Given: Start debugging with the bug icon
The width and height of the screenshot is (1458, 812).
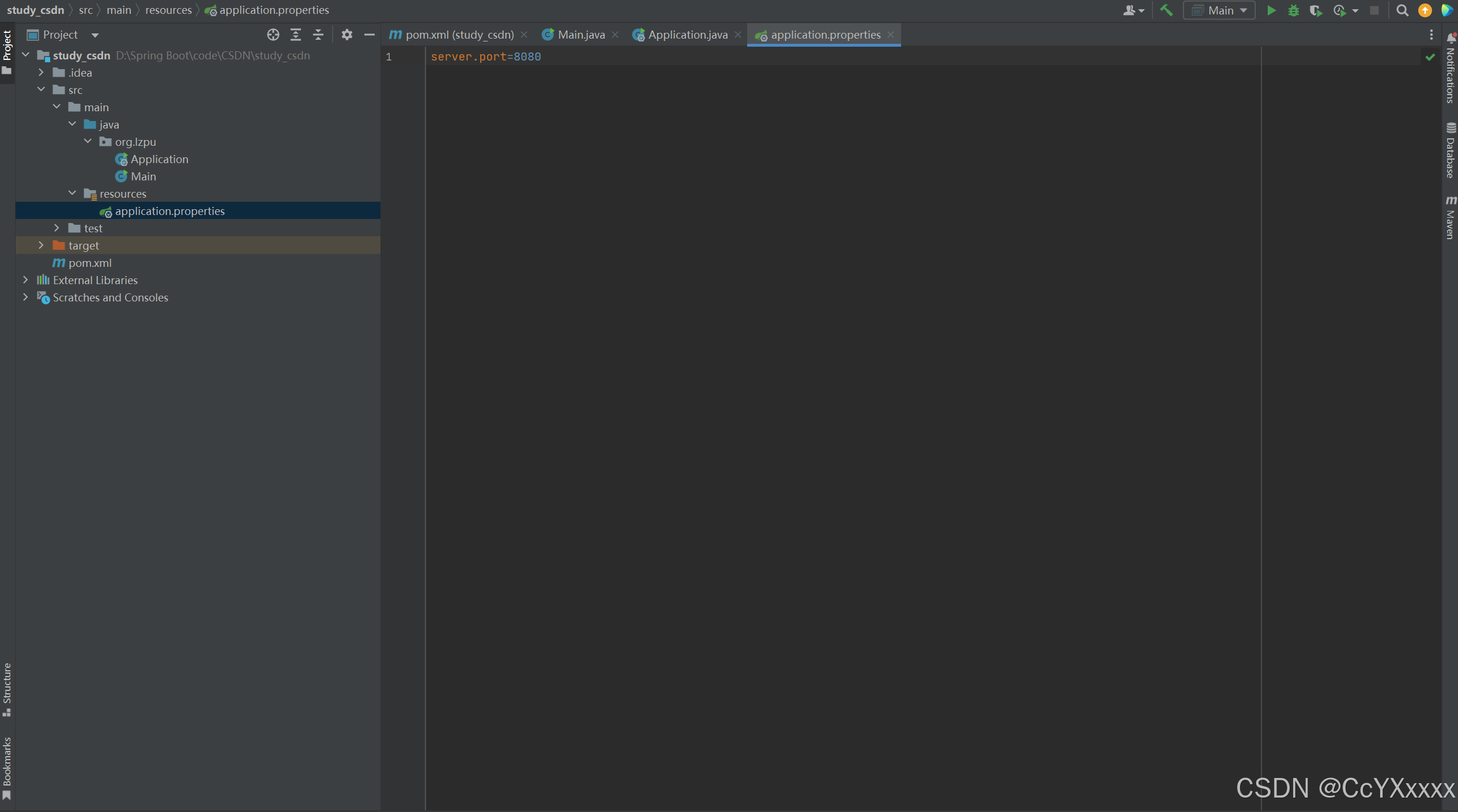Looking at the screenshot, I should tap(1293, 10).
